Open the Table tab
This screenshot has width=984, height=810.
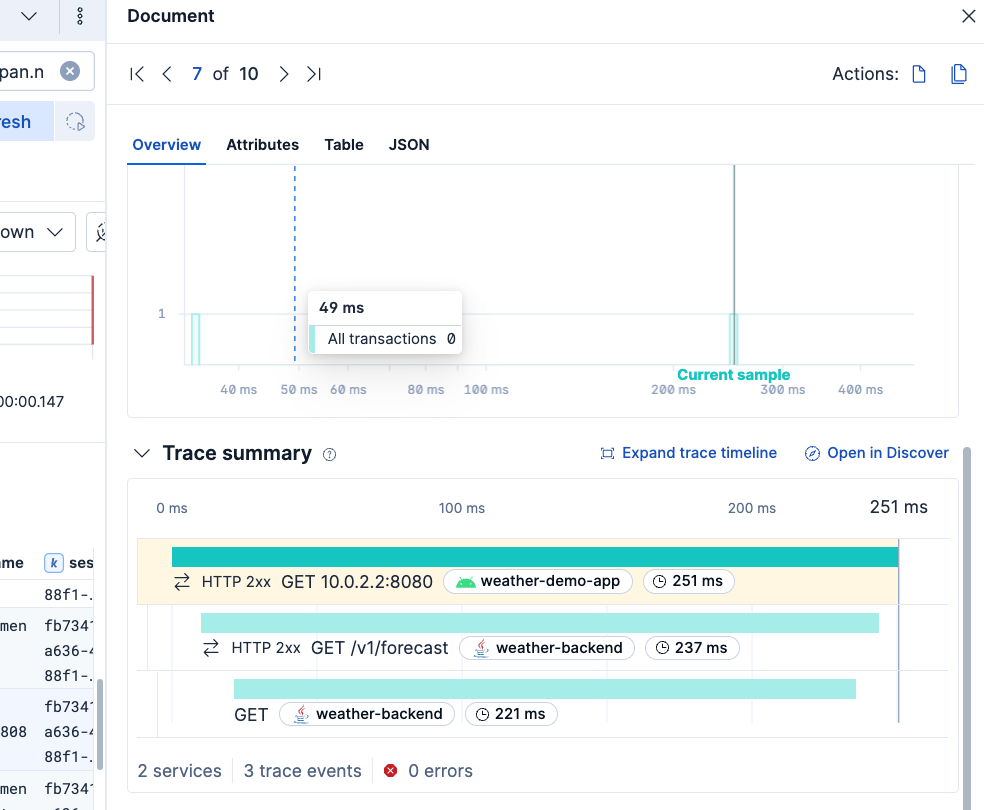coord(344,145)
